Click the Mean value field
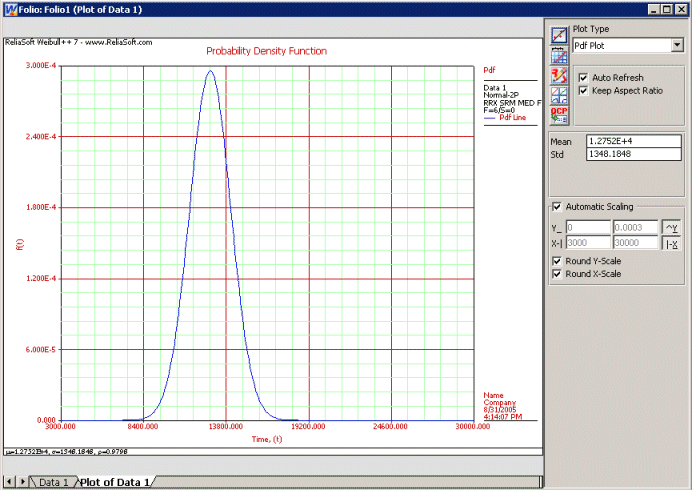The image size is (692, 490). point(633,141)
